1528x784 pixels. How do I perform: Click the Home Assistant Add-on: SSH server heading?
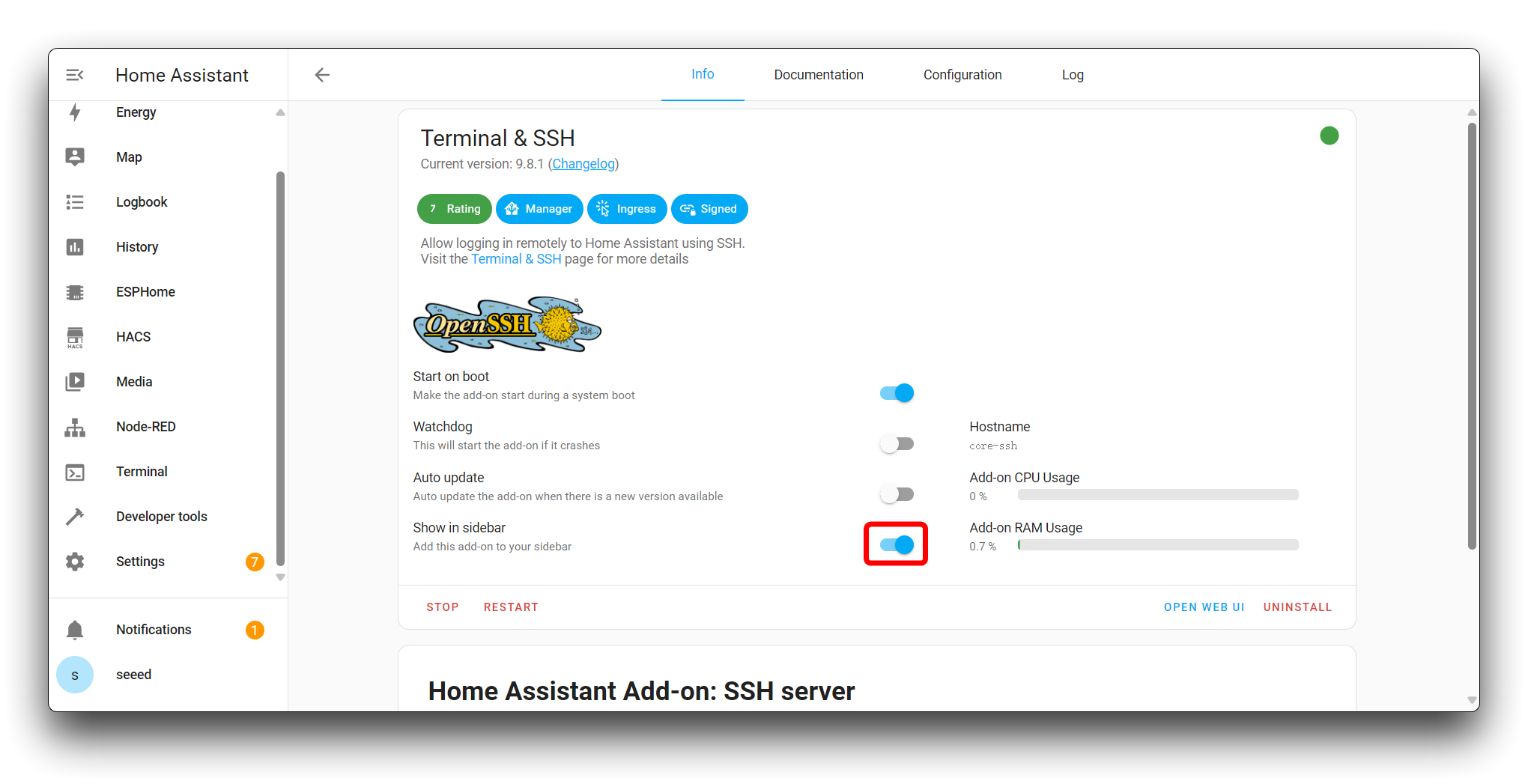pos(641,691)
